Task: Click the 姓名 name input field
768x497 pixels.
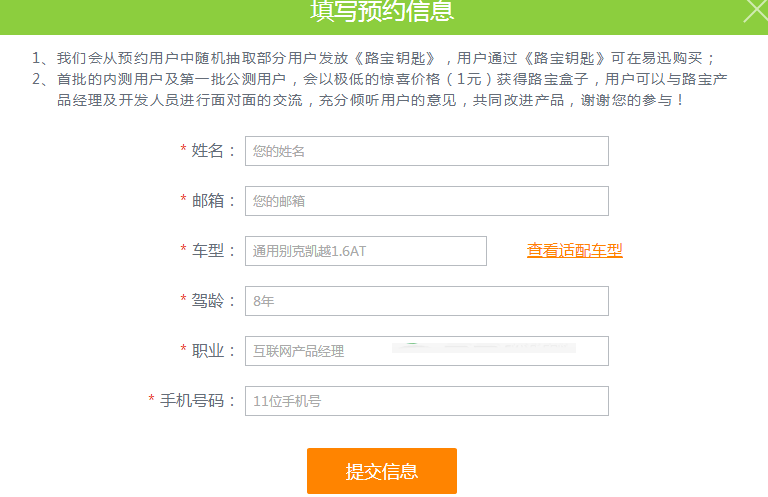Action: click(x=426, y=151)
